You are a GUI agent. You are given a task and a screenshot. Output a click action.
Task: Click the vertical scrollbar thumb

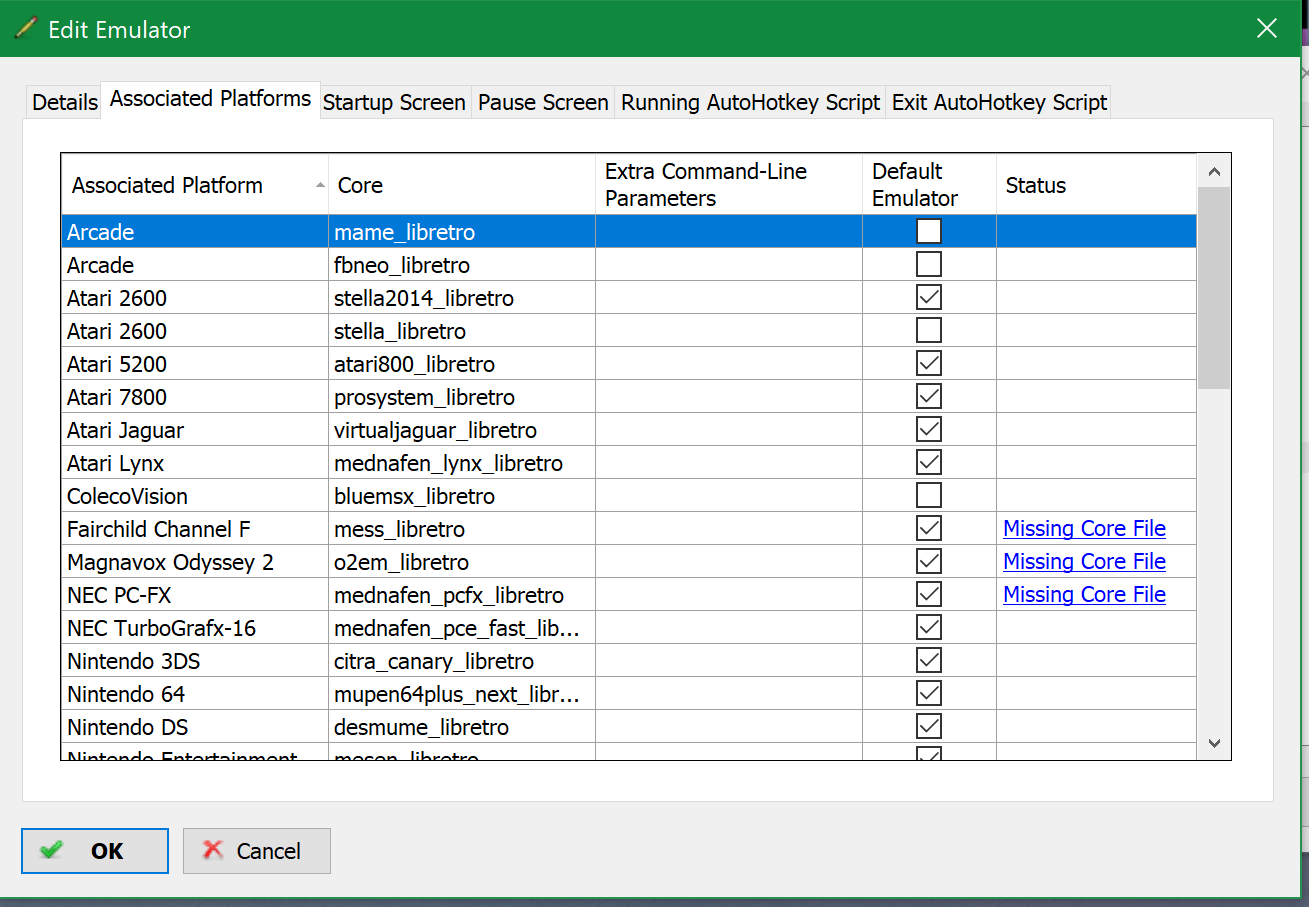[1214, 288]
